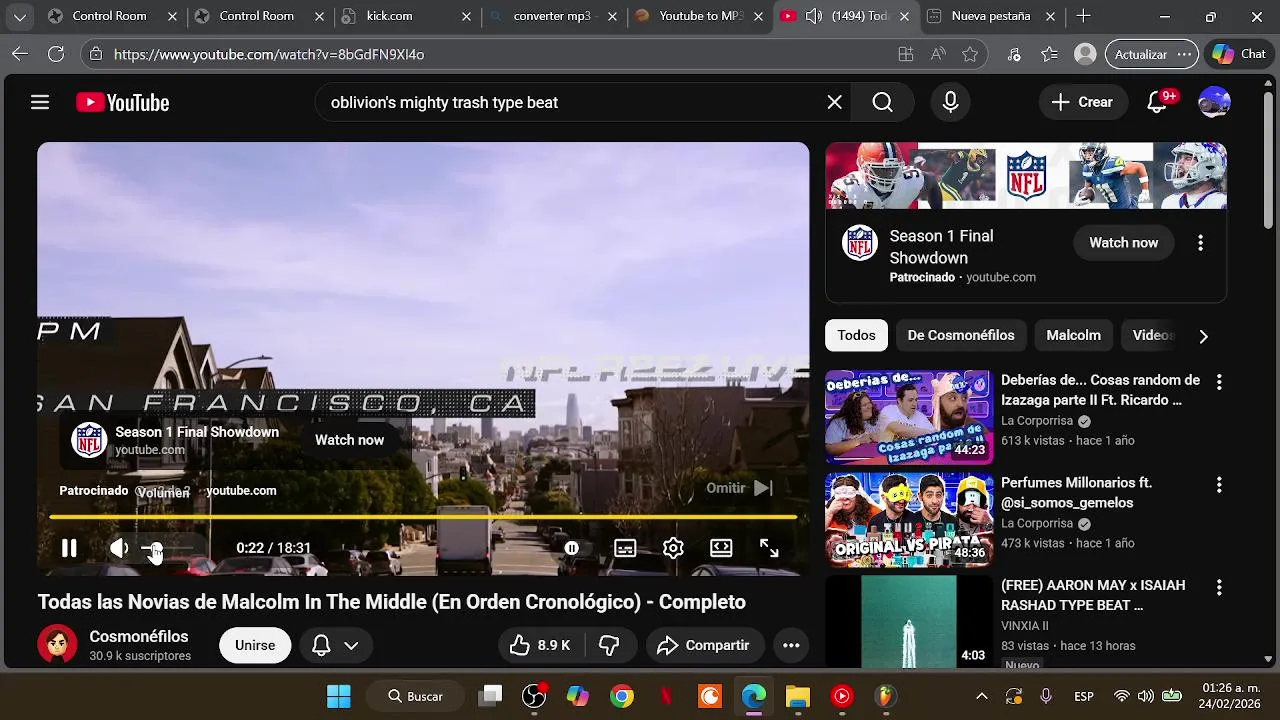1280x720 pixels.
Task: Open Edge read aloud icon in address bar
Action: coord(938,54)
